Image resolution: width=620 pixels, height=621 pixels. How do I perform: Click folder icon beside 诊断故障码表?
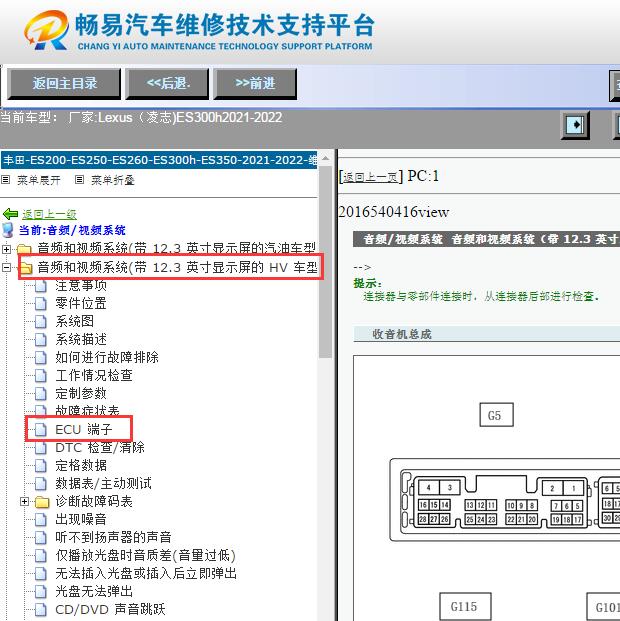point(42,502)
